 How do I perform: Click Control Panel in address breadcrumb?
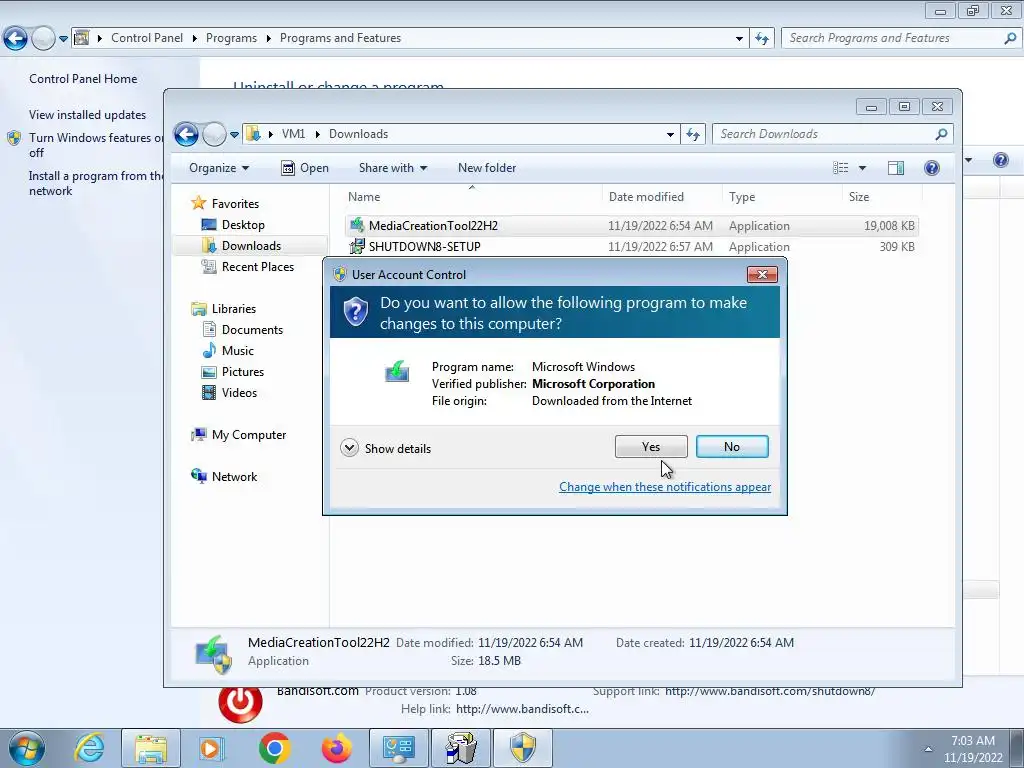pyautogui.click(x=147, y=38)
